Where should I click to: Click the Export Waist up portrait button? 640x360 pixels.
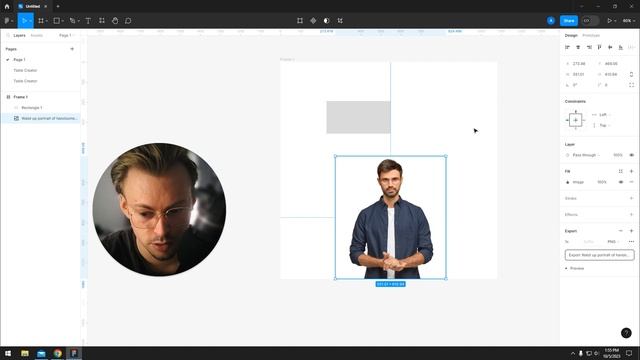(x=600, y=255)
